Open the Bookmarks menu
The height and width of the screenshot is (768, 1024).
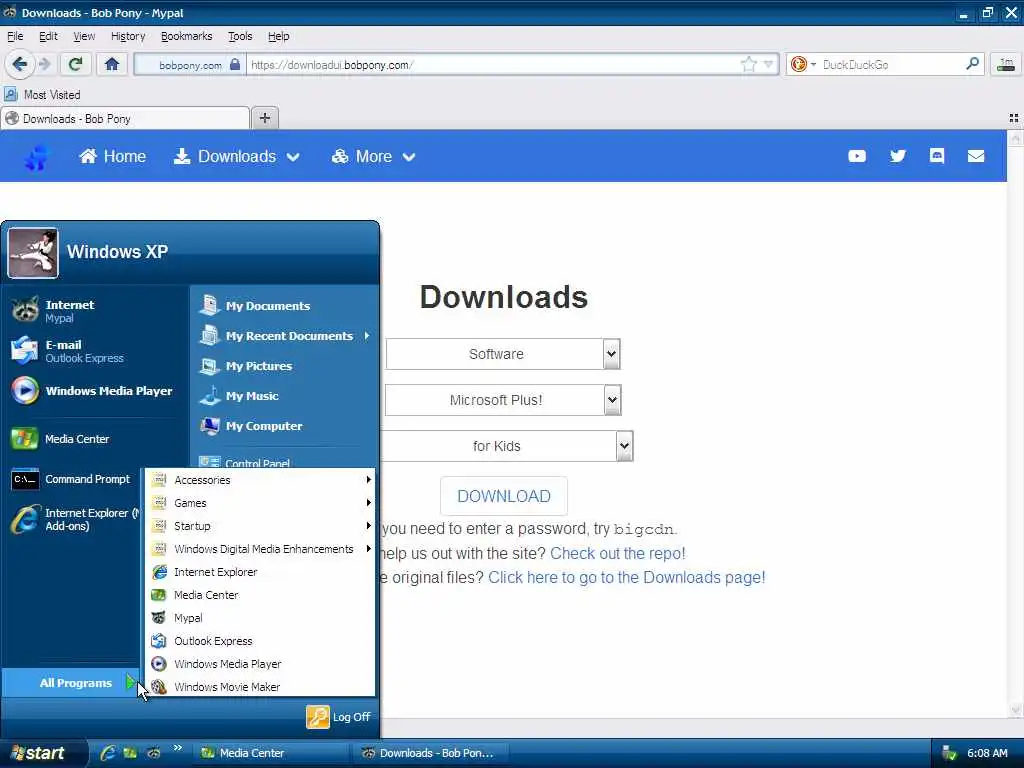pyautogui.click(x=187, y=36)
